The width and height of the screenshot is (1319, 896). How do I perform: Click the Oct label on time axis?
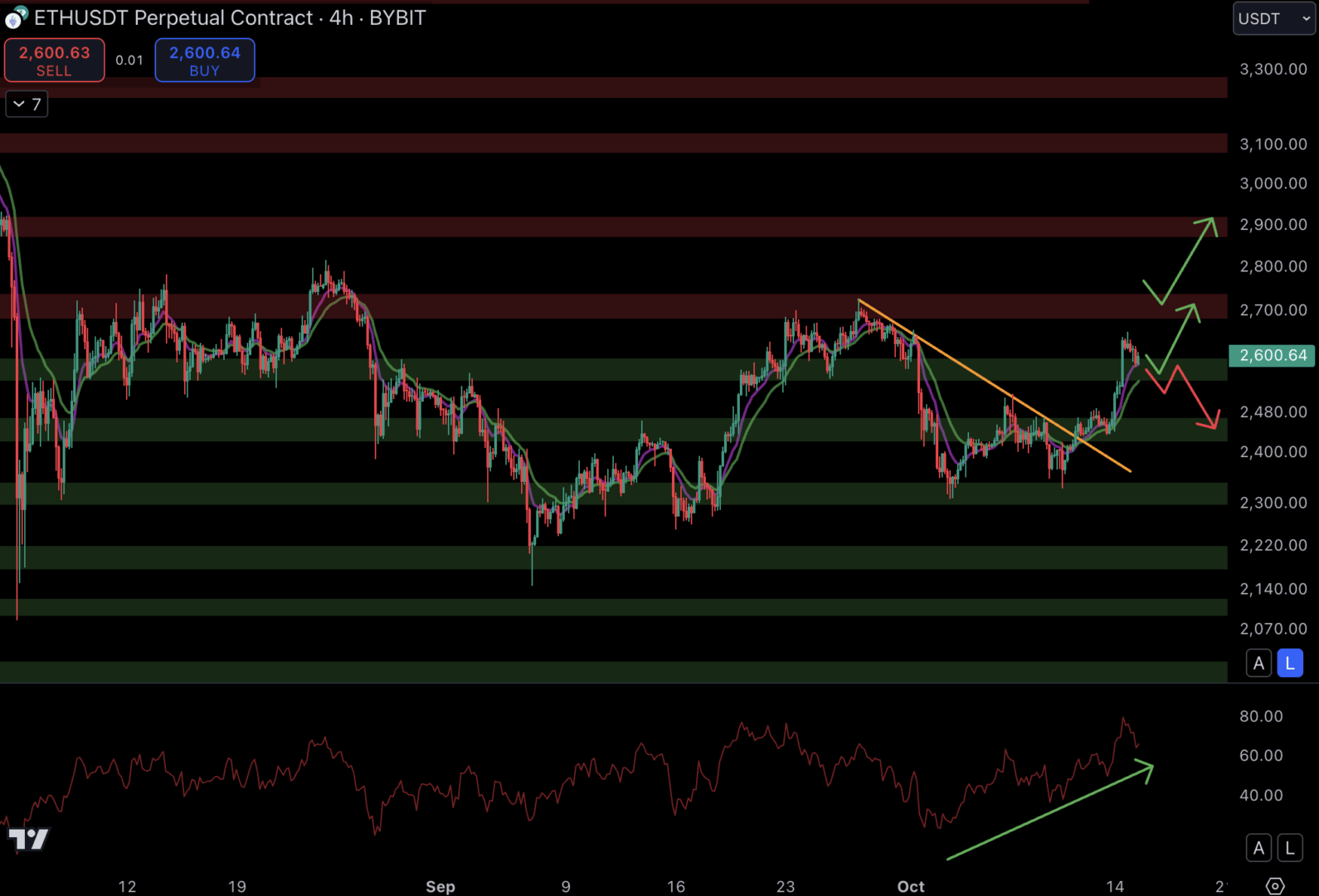pyautogui.click(x=910, y=886)
